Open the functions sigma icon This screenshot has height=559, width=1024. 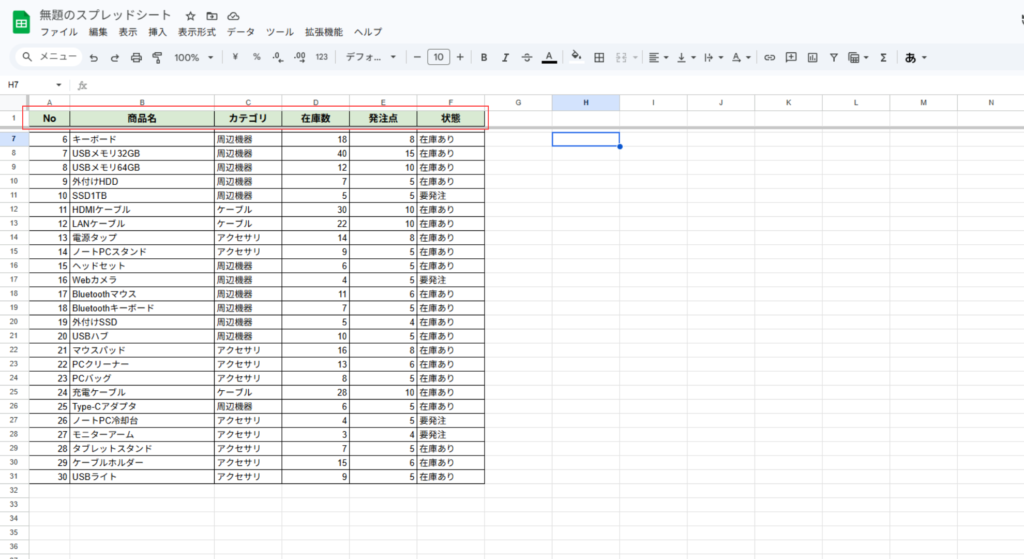pos(883,58)
